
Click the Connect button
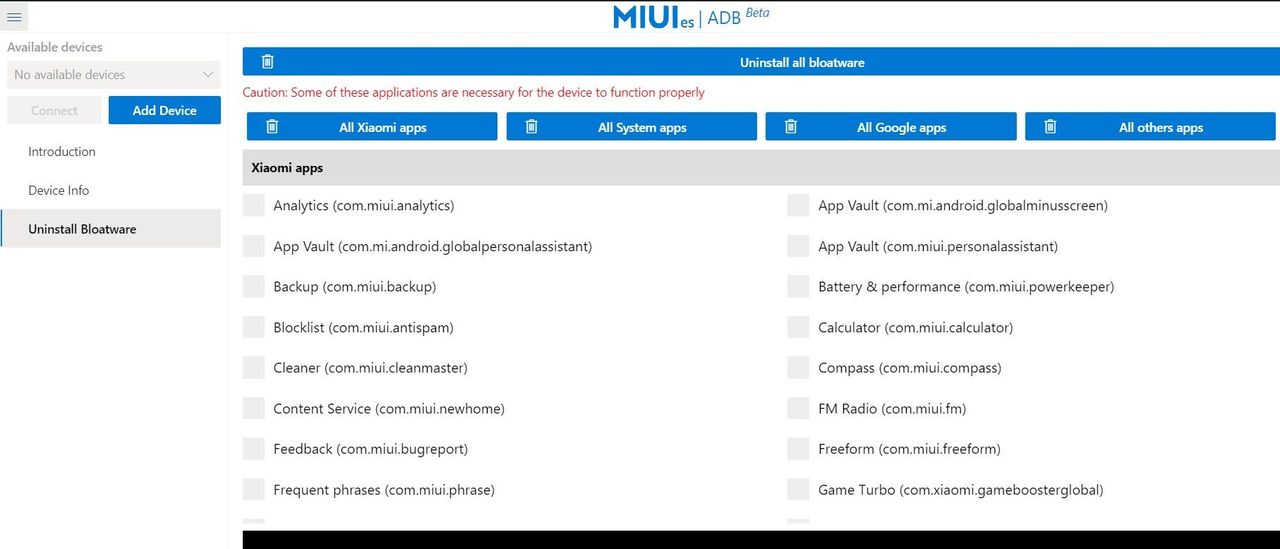click(x=54, y=110)
